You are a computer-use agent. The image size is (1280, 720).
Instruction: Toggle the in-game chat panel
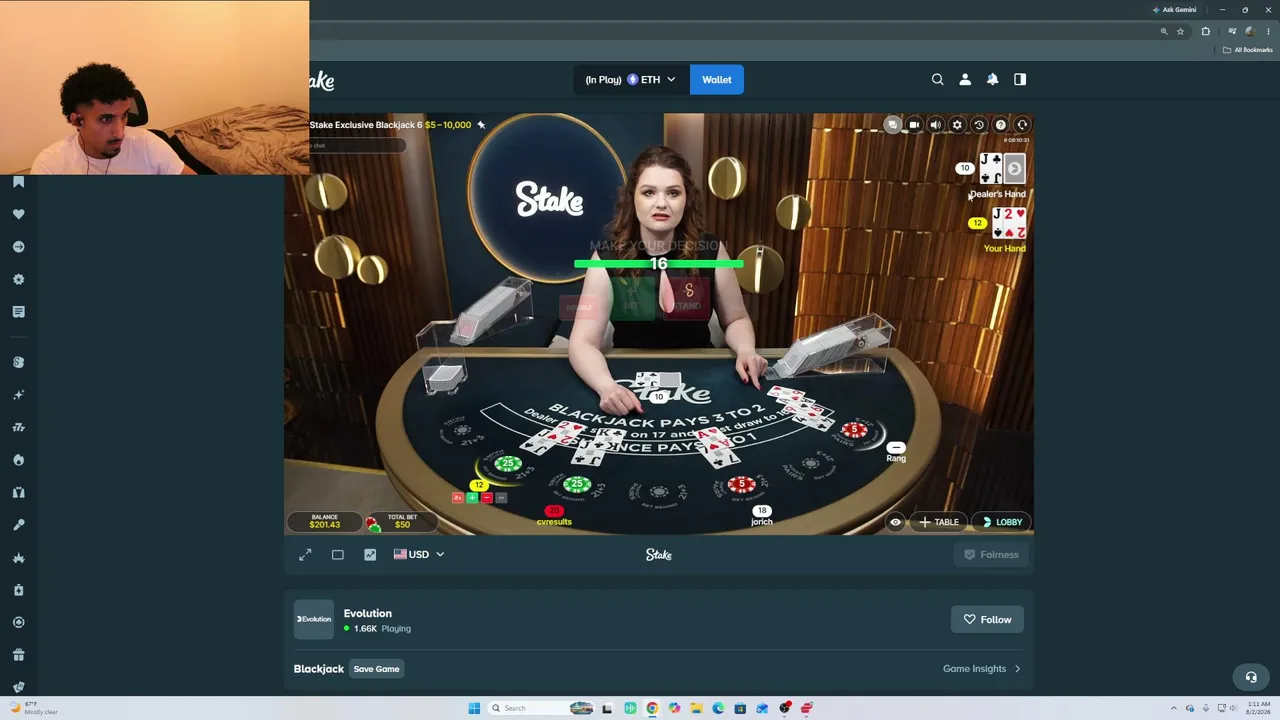[x=892, y=125]
